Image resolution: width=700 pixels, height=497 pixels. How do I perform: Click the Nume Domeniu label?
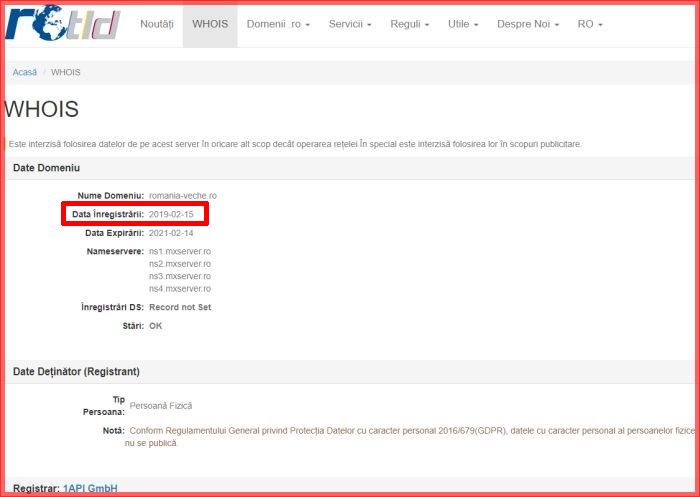[111, 196]
